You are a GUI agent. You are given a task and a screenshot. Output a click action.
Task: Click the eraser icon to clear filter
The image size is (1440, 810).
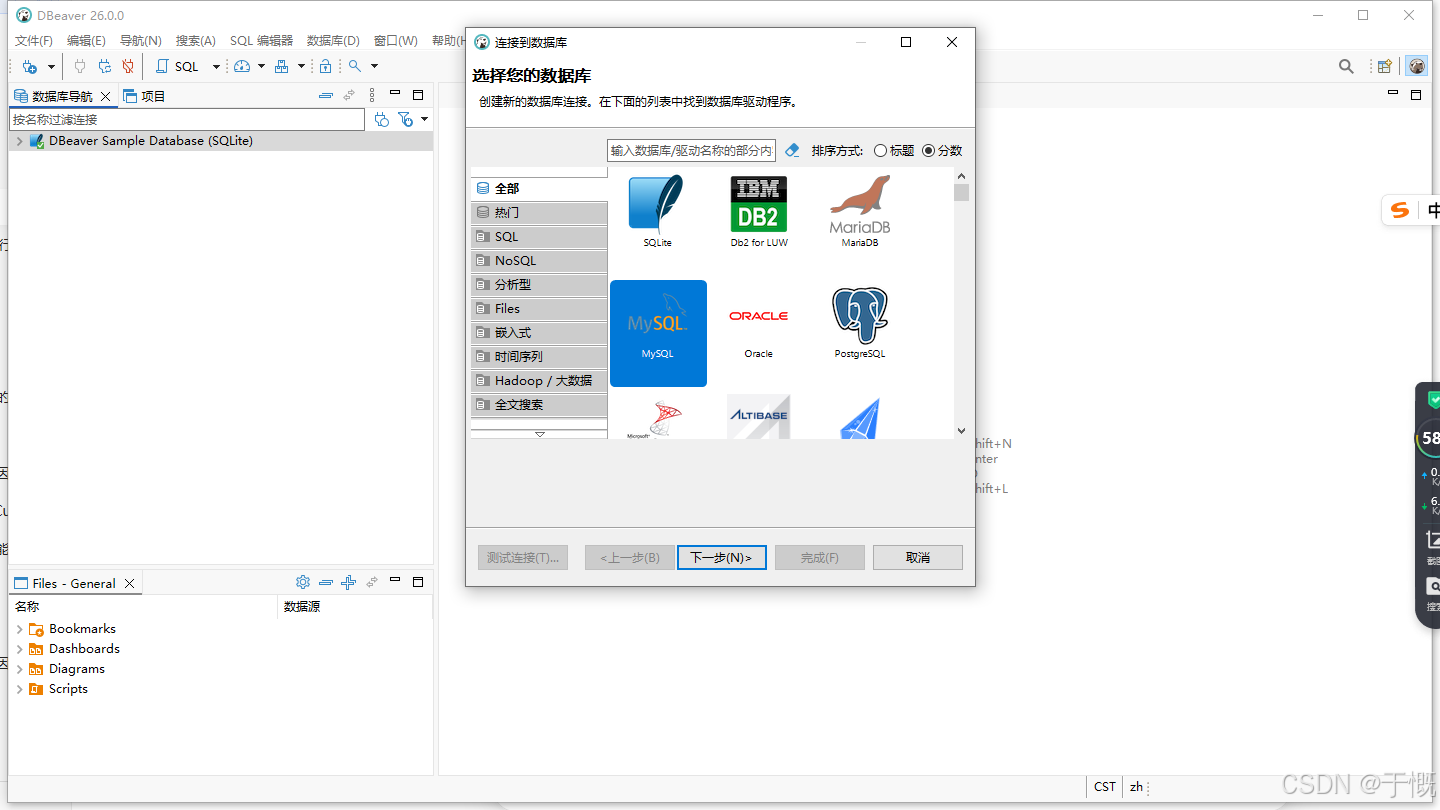click(793, 150)
